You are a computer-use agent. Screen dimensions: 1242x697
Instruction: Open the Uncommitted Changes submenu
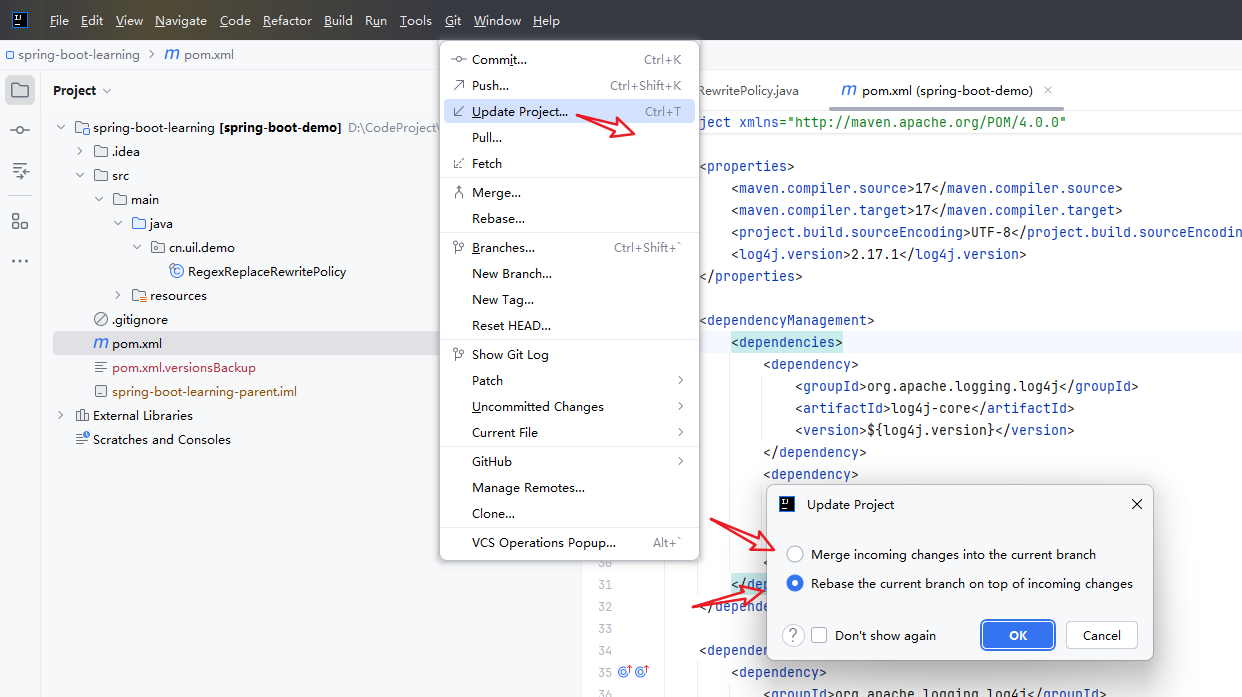coord(569,406)
